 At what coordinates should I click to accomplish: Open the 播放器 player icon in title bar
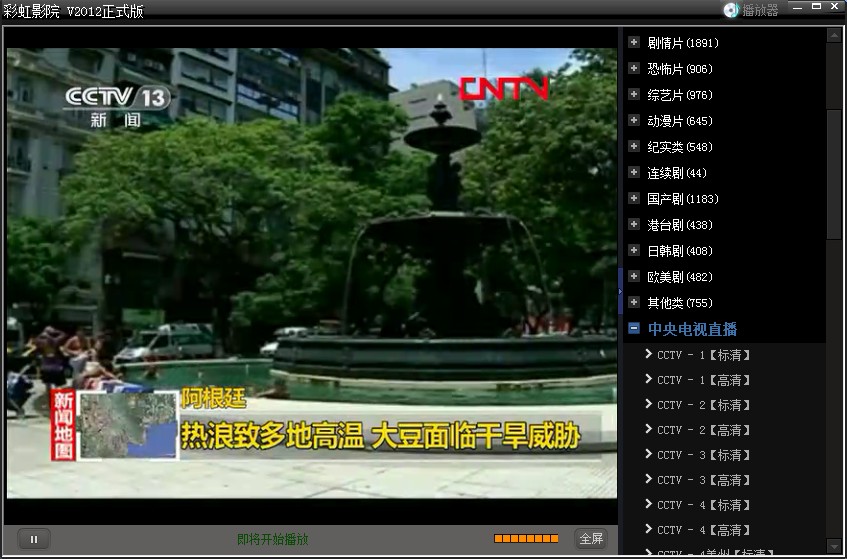pyautogui.click(x=751, y=10)
